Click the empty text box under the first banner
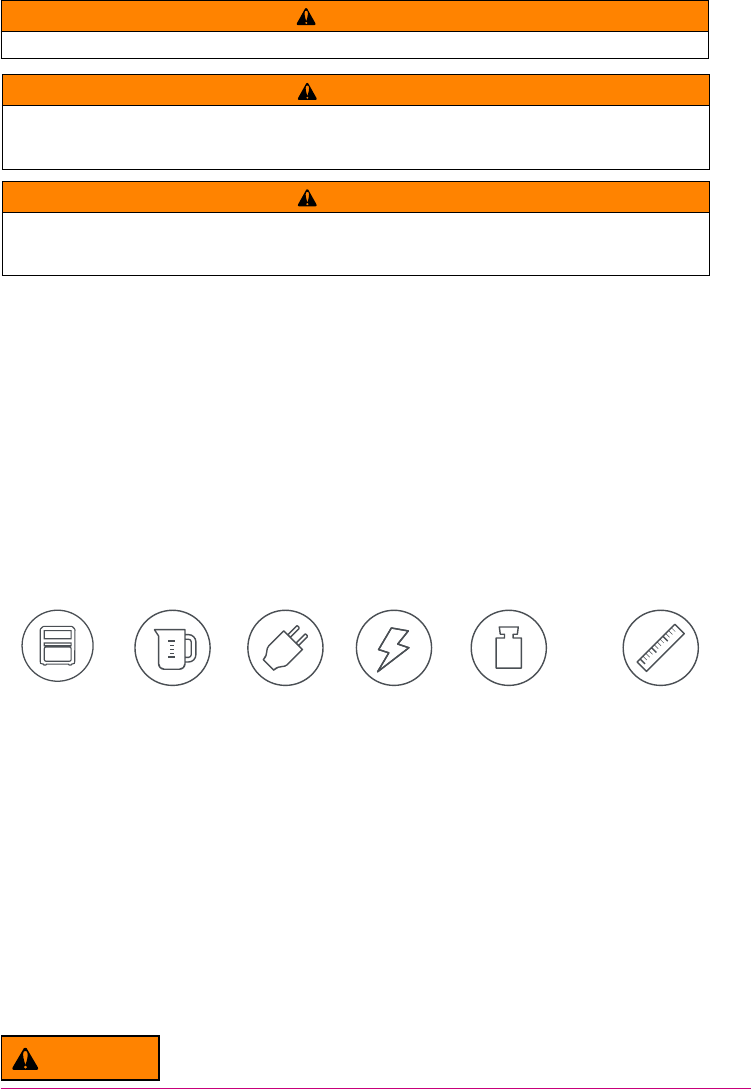Screen dimensions: 752x1089 (x=355, y=45)
